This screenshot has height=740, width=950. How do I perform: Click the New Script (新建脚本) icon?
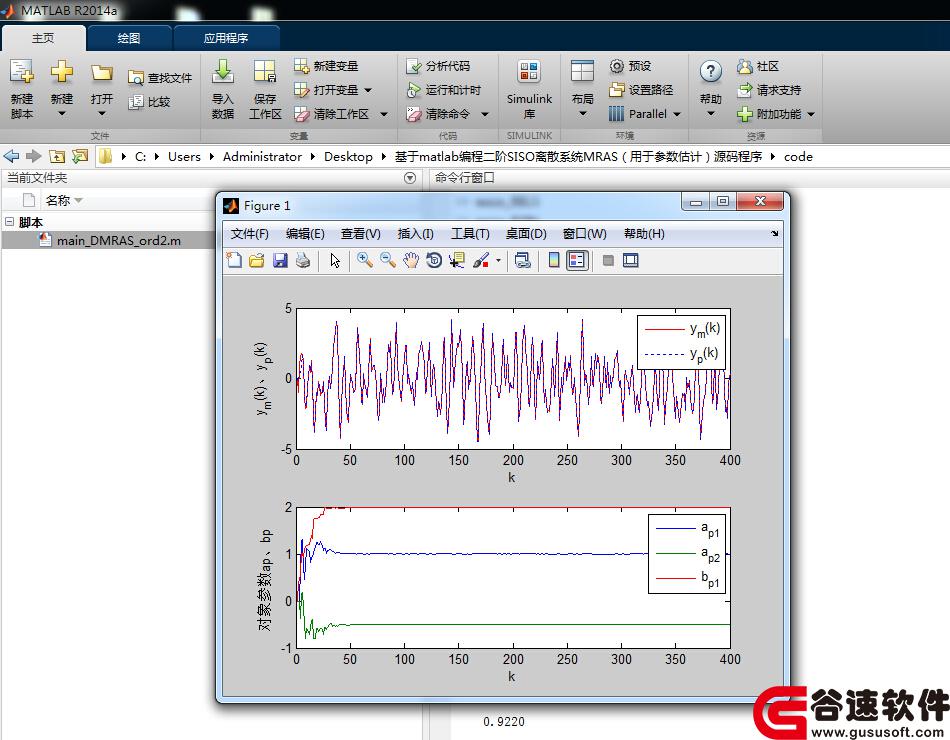point(21,72)
